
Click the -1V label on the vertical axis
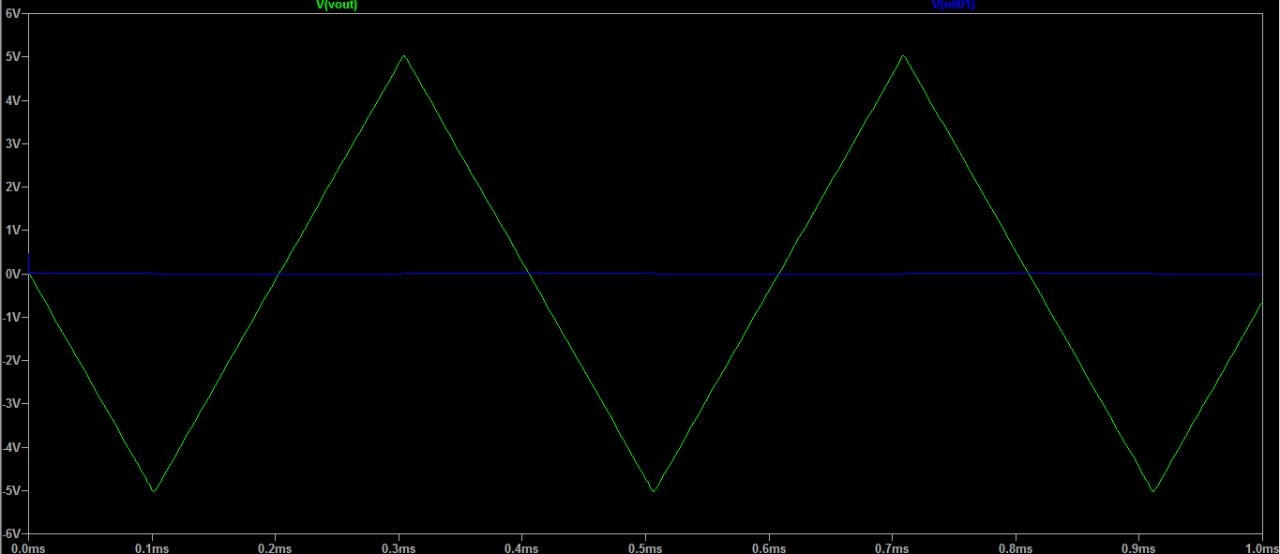(x=11, y=317)
